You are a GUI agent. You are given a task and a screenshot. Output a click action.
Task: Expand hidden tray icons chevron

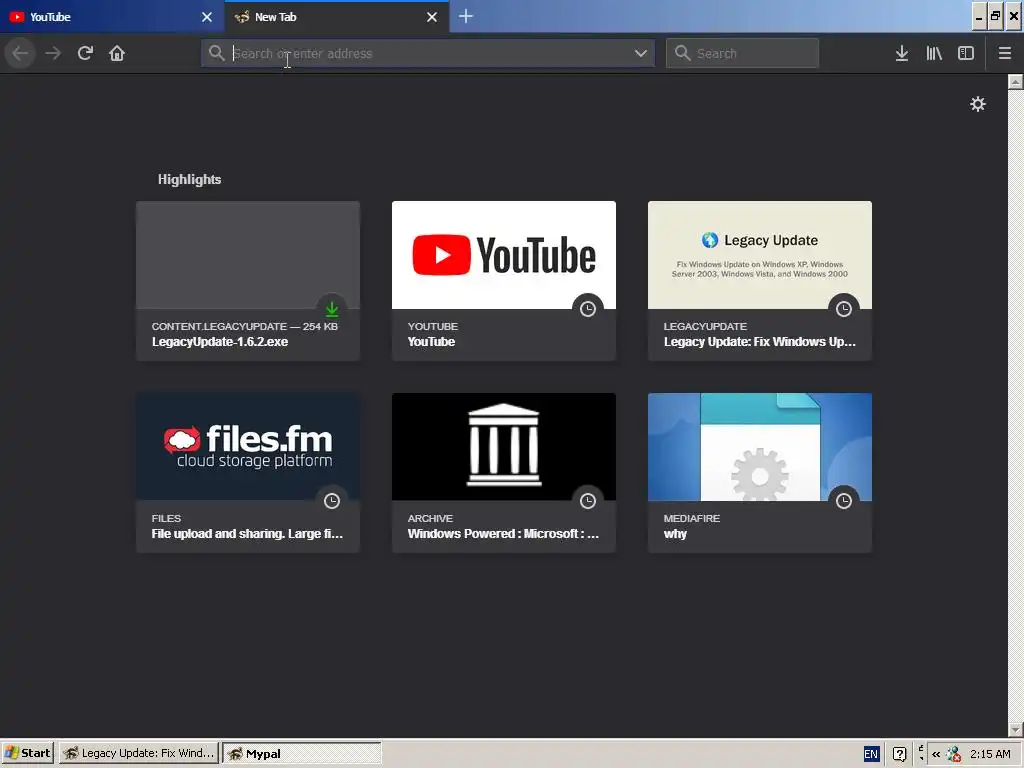936,754
